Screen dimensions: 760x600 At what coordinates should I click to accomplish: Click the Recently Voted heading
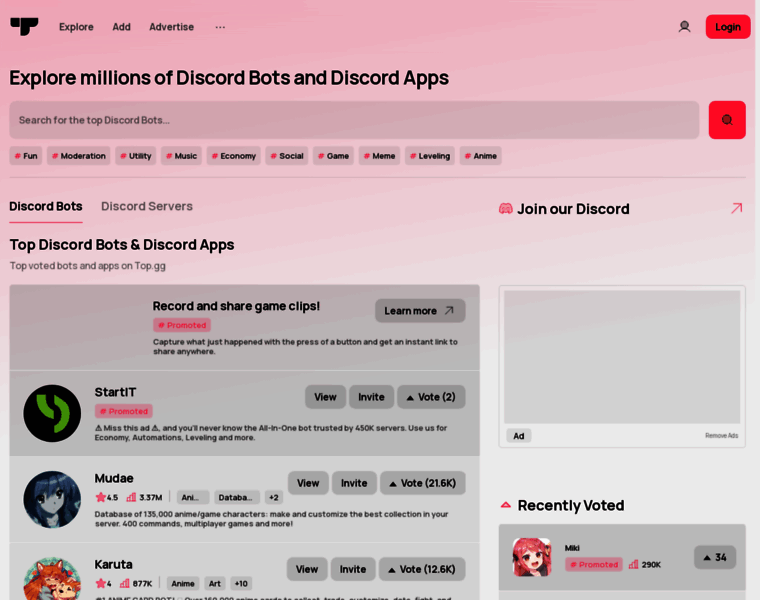(570, 505)
